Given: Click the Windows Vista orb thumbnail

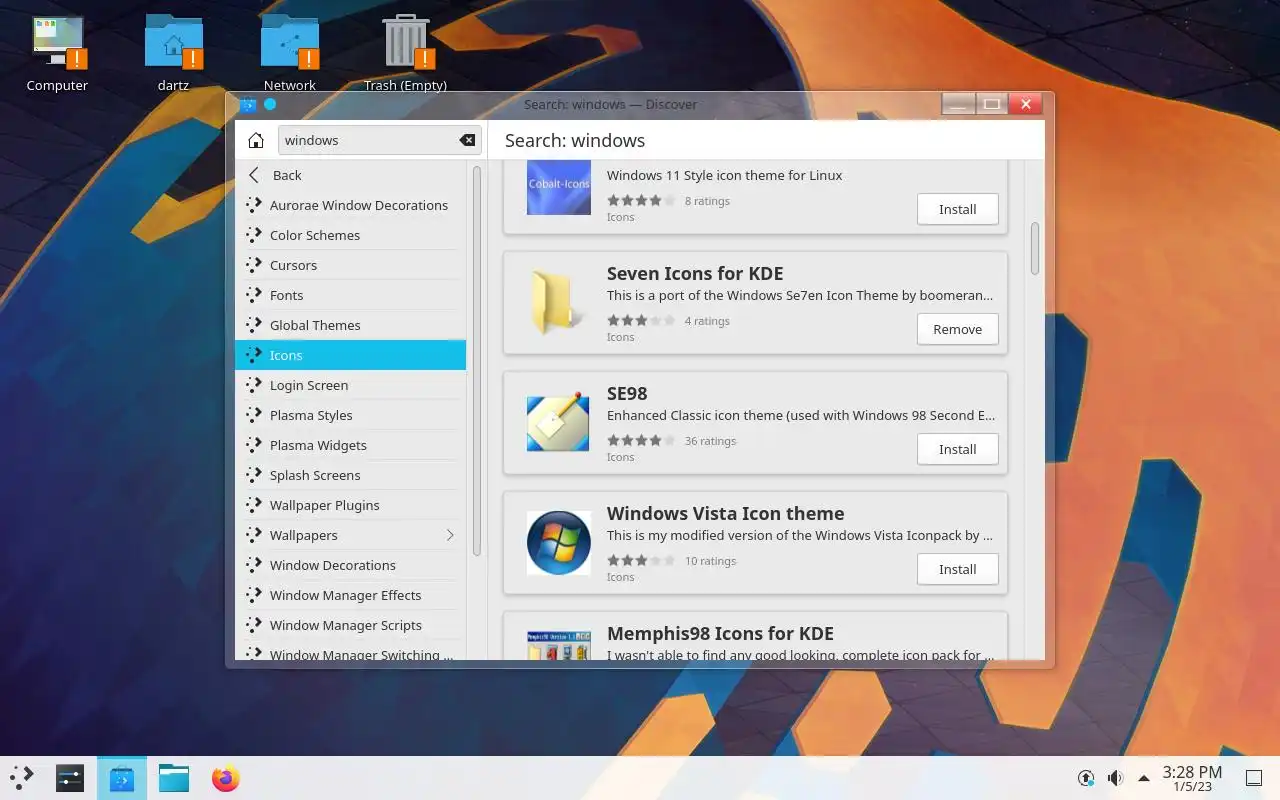Looking at the screenshot, I should point(559,543).
